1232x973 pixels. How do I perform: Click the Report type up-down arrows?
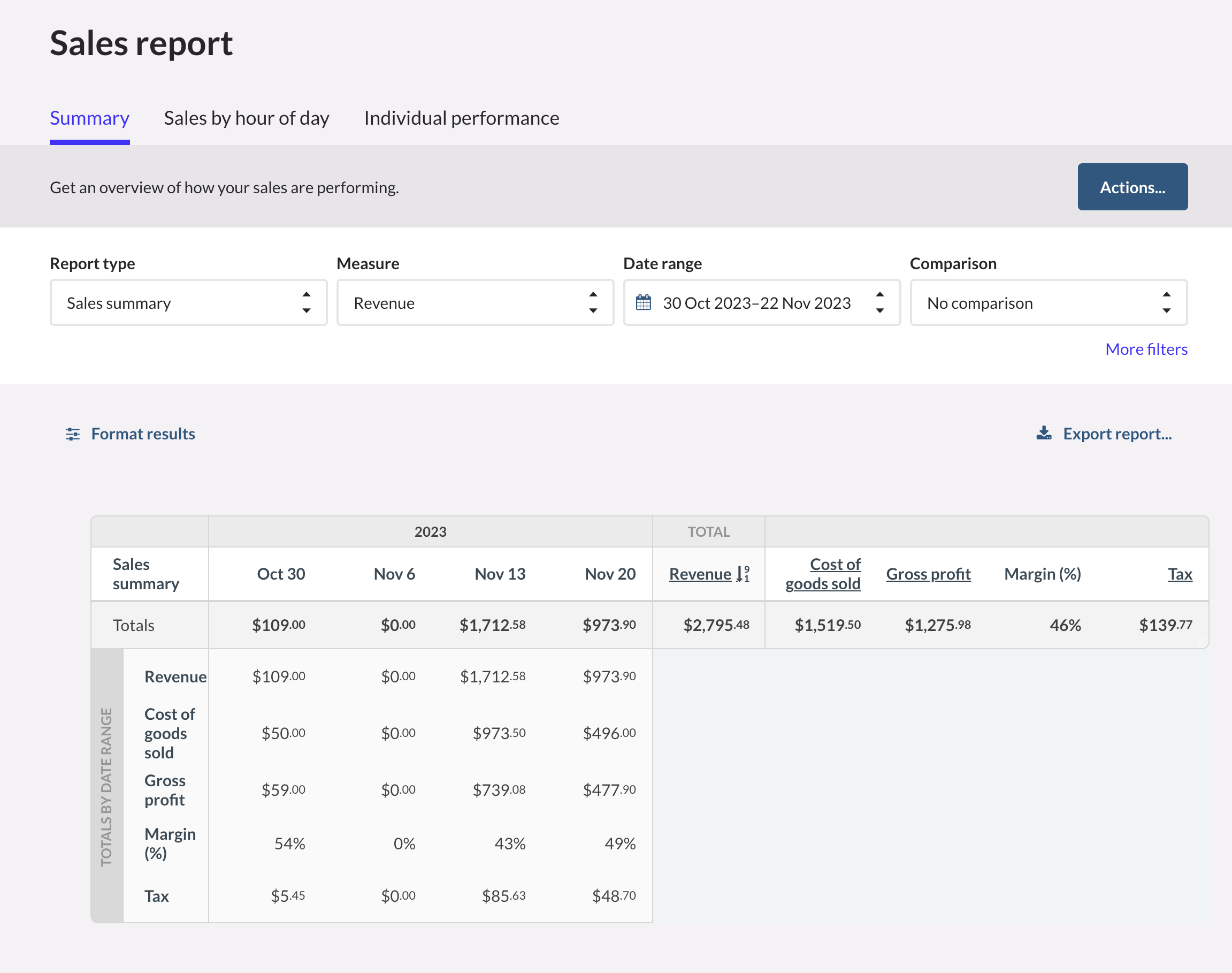(x=307, y=302)
